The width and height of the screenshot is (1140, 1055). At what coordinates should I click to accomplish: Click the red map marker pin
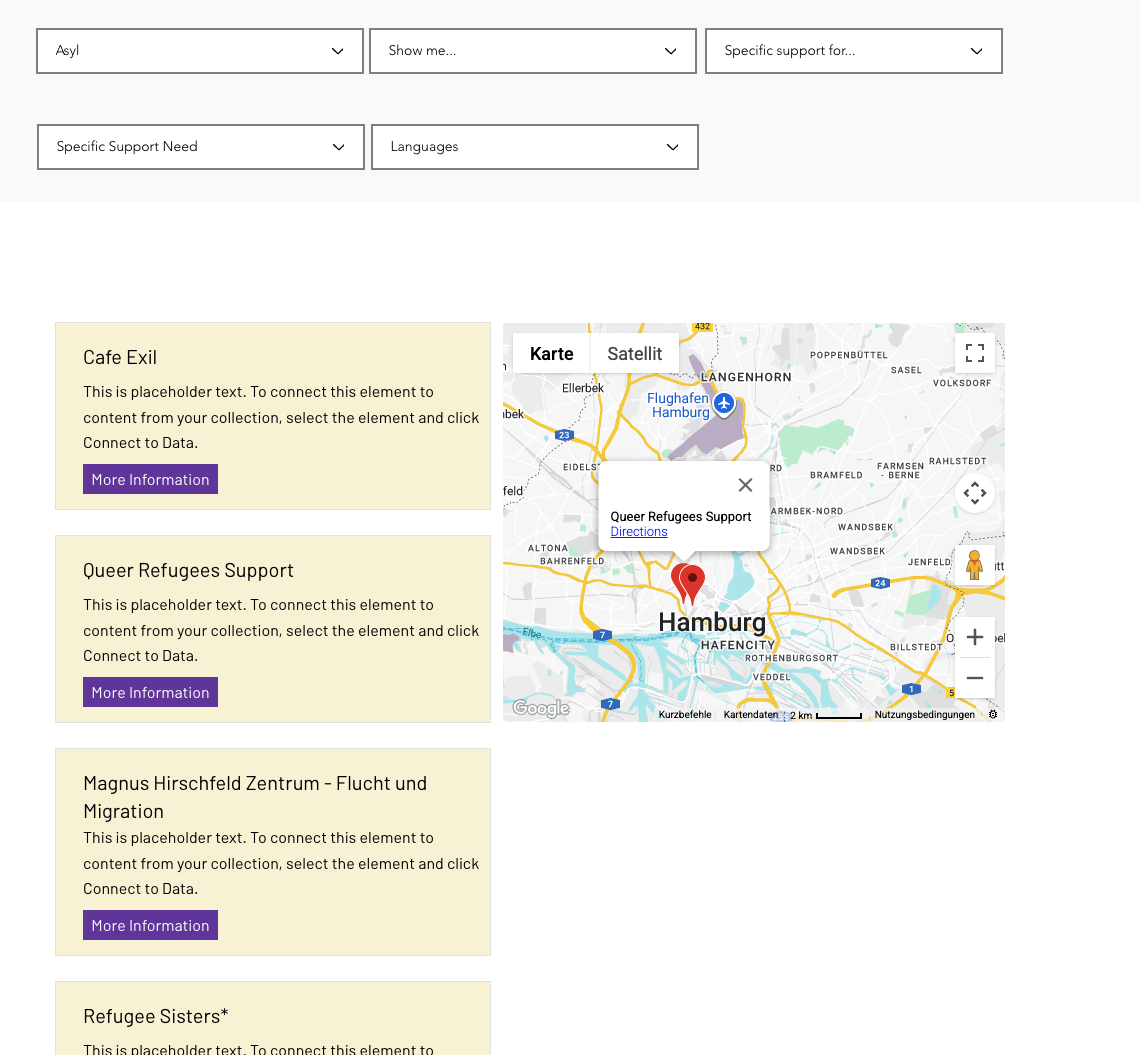click(x=692, y=583)
